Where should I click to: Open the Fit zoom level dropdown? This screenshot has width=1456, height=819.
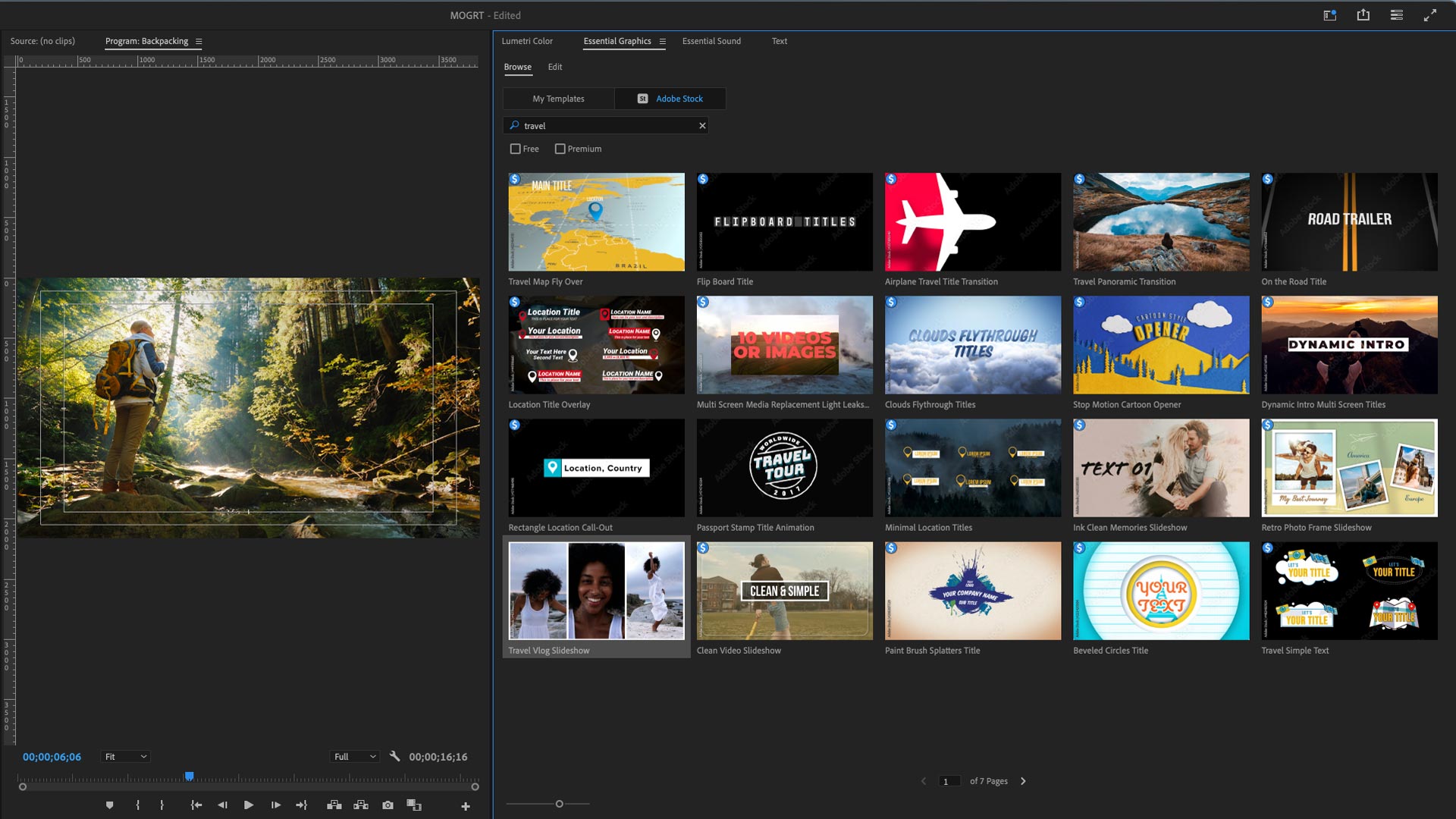pos(126,757)
